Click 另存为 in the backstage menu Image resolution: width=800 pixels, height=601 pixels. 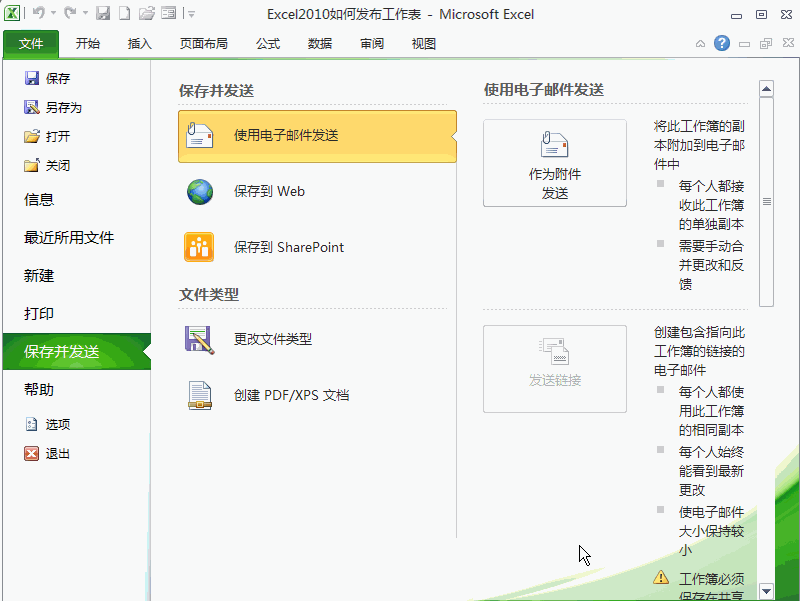53,108
